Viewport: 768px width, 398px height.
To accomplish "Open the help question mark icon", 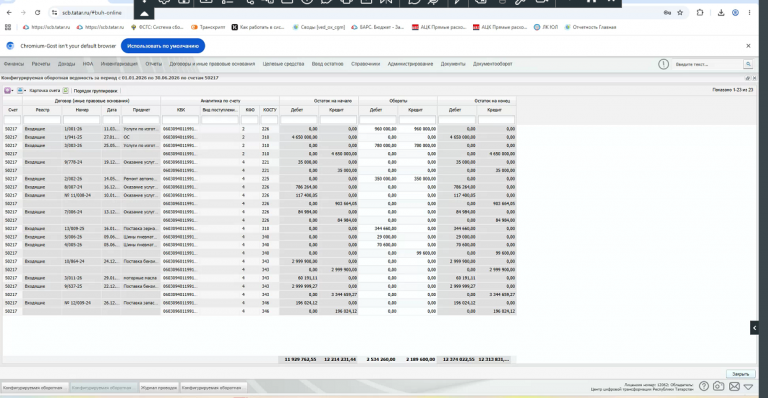I will [704, 386].
